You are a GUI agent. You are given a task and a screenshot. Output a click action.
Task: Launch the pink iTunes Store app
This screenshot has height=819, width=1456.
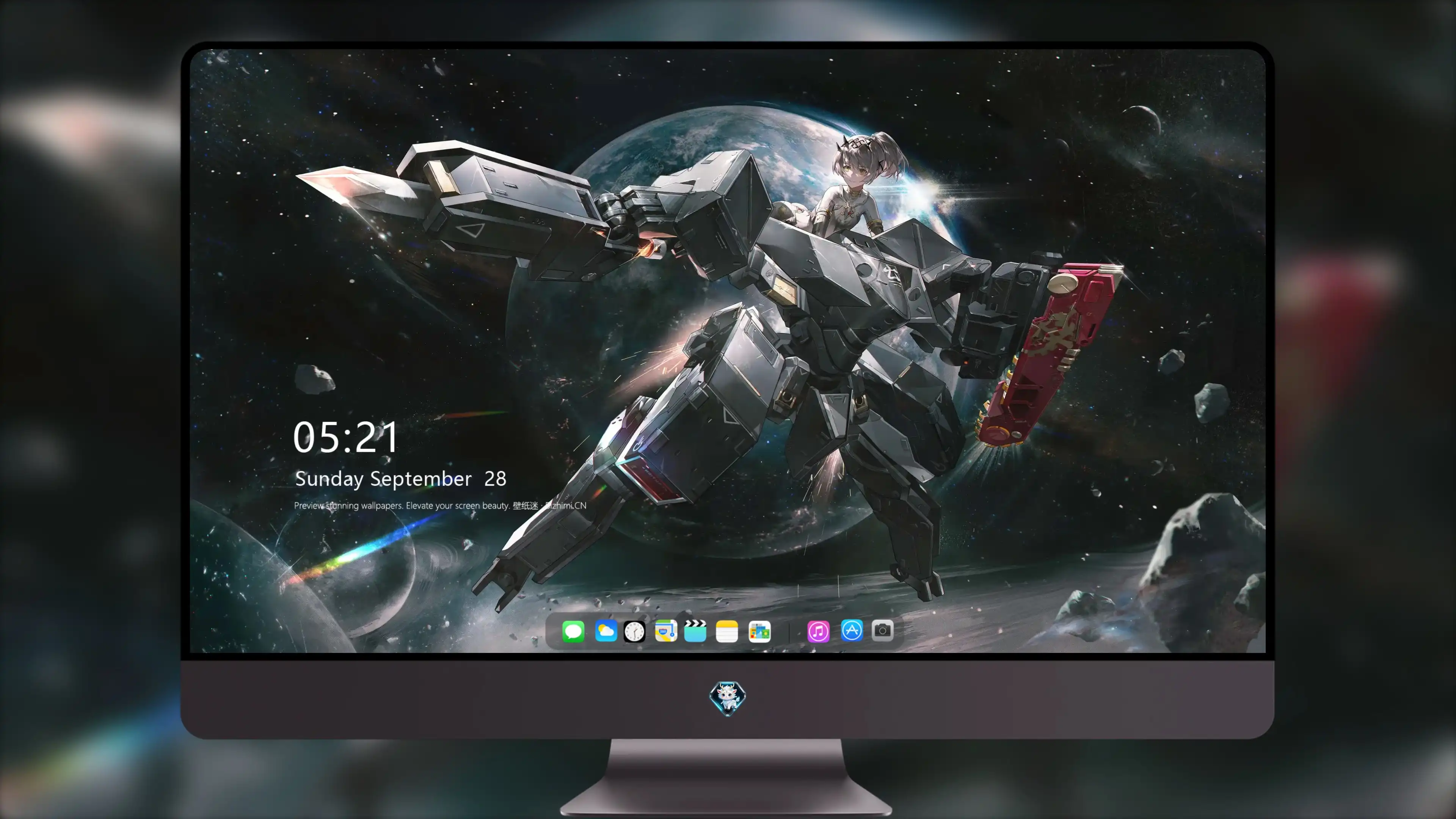pyautogui.click(x=819, y=631)
